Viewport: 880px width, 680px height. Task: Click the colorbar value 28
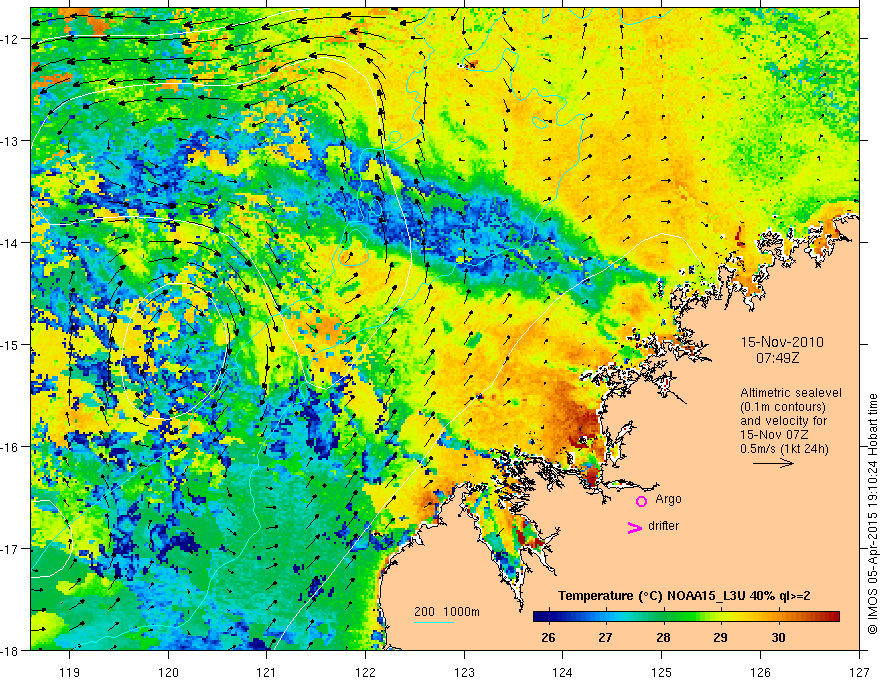point(663,637)
